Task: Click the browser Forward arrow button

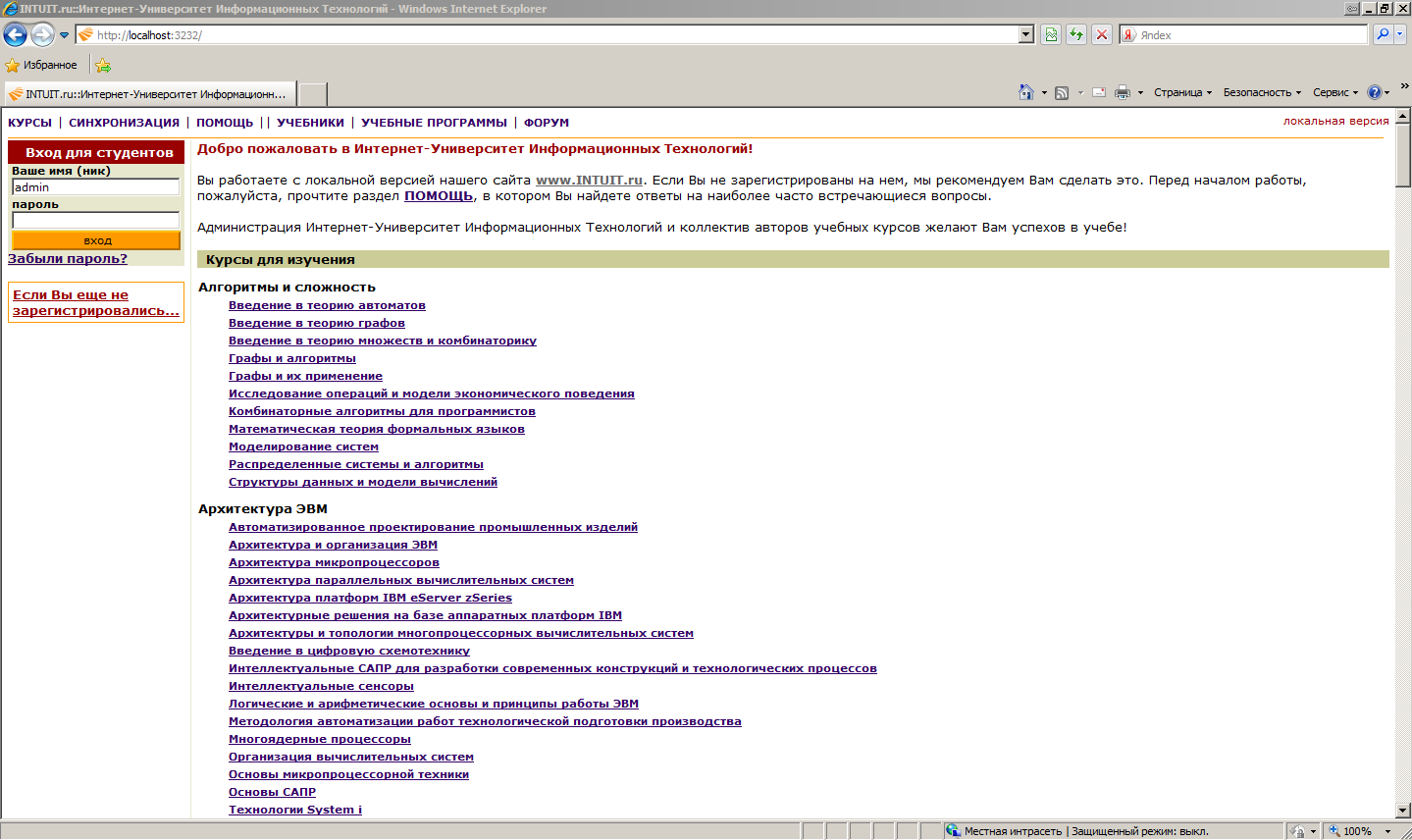Action: tap(42, 35)
